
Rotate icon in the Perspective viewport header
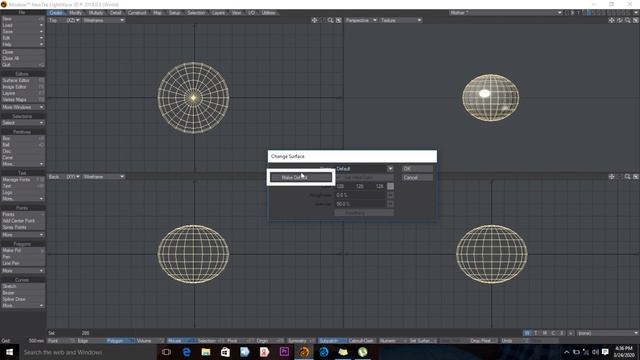pos(620,20)
